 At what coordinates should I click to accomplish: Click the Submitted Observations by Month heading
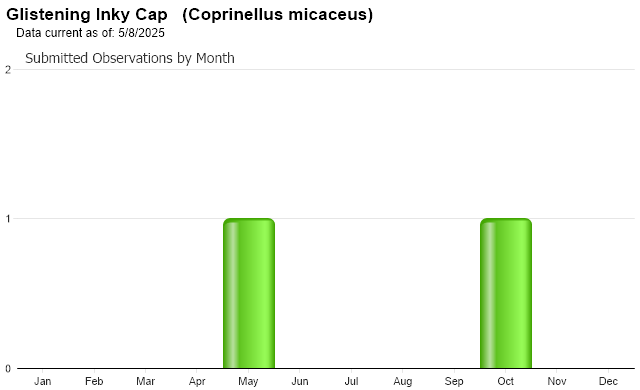click(130, 58)
